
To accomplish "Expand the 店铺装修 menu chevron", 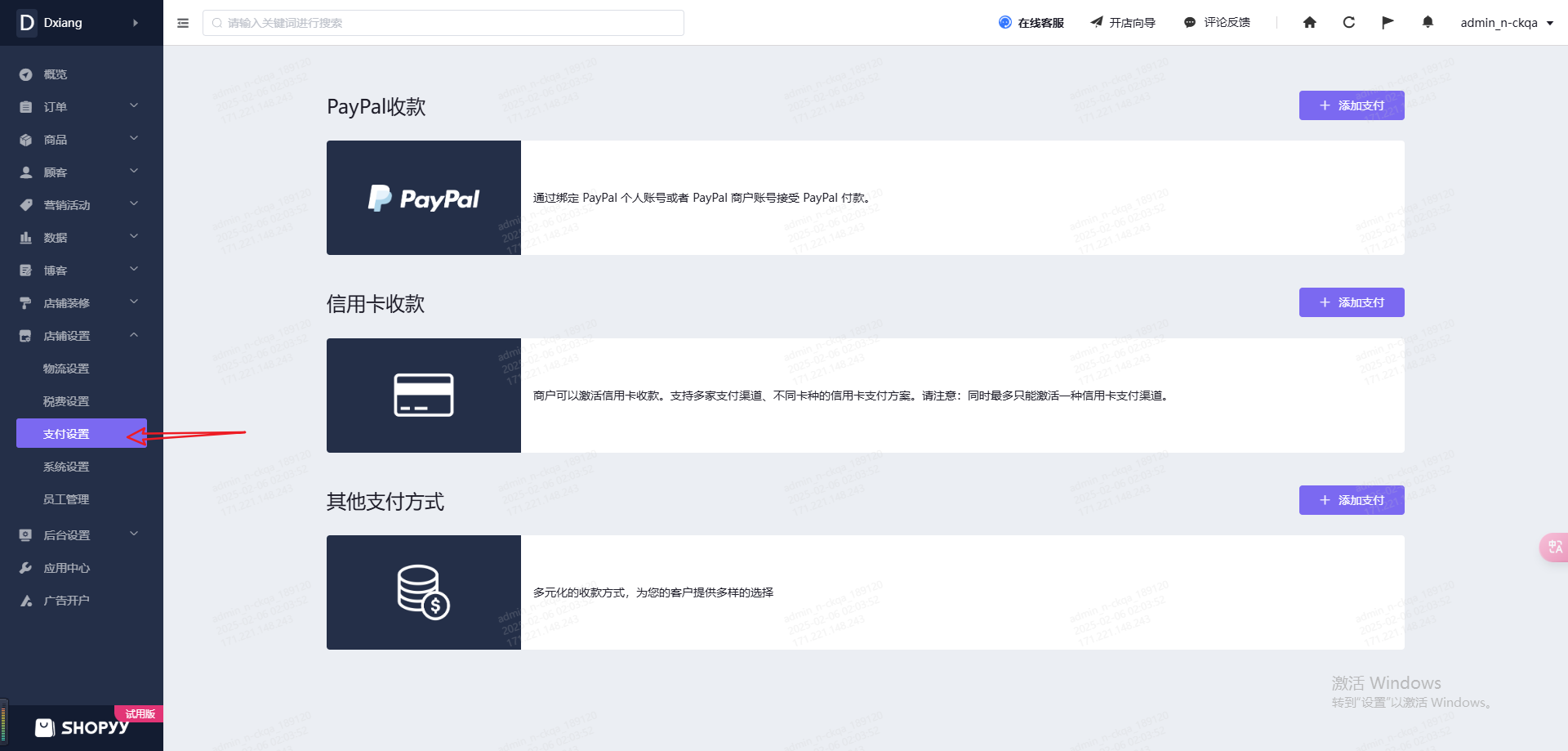I will coord(134,302).
